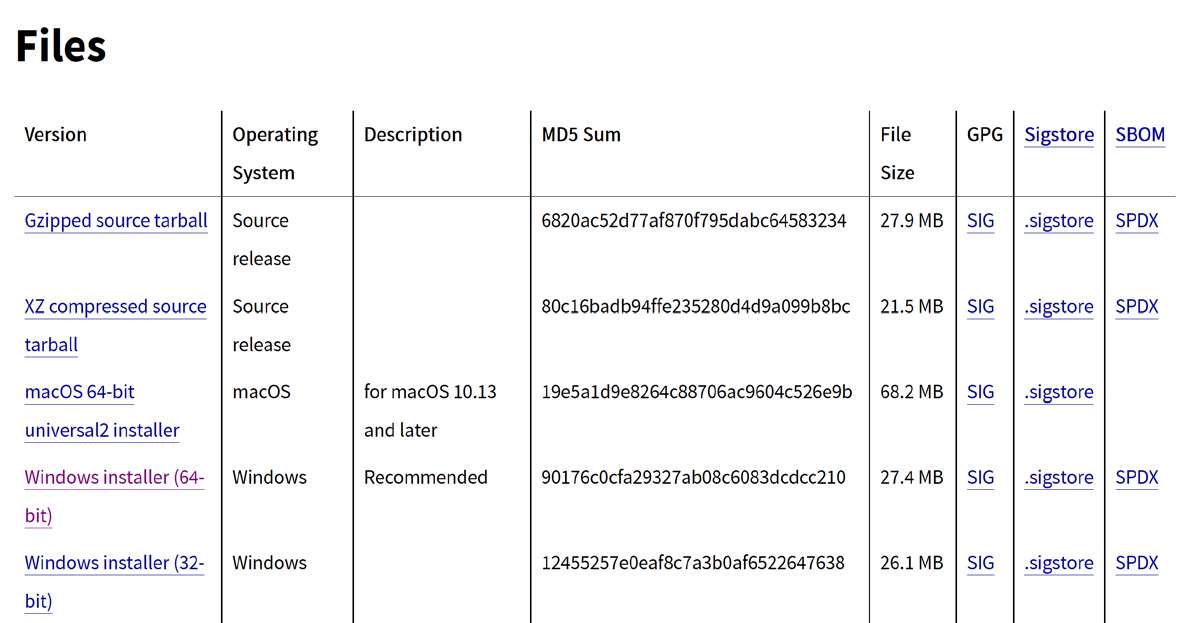Open the Windows installer (32-bit) link
This screenshot has width=1178, height=623.
click(x=114, y=564)
